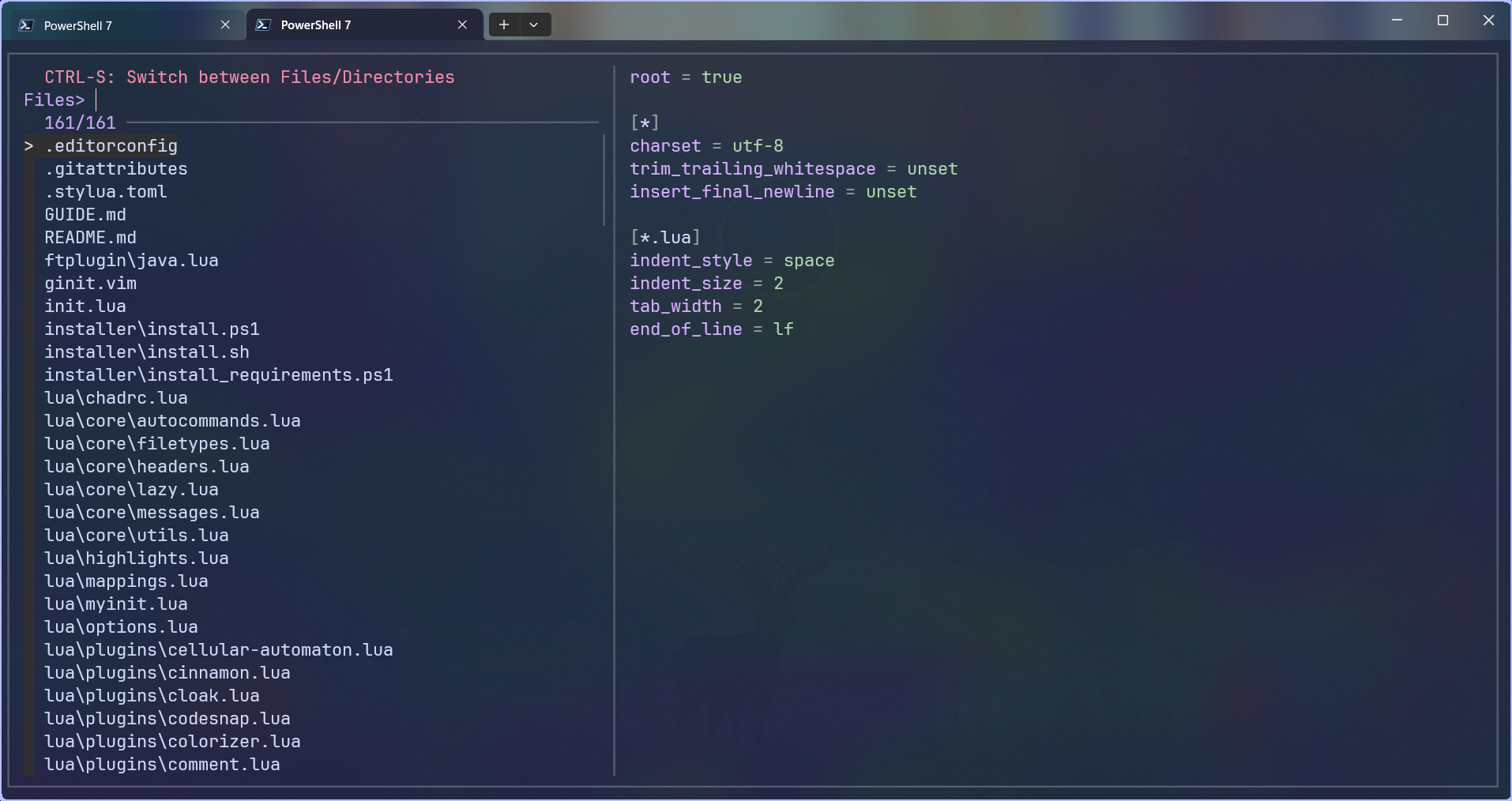
Task: Select installer\install_requirements.ps1
Action: coord(219,375)
